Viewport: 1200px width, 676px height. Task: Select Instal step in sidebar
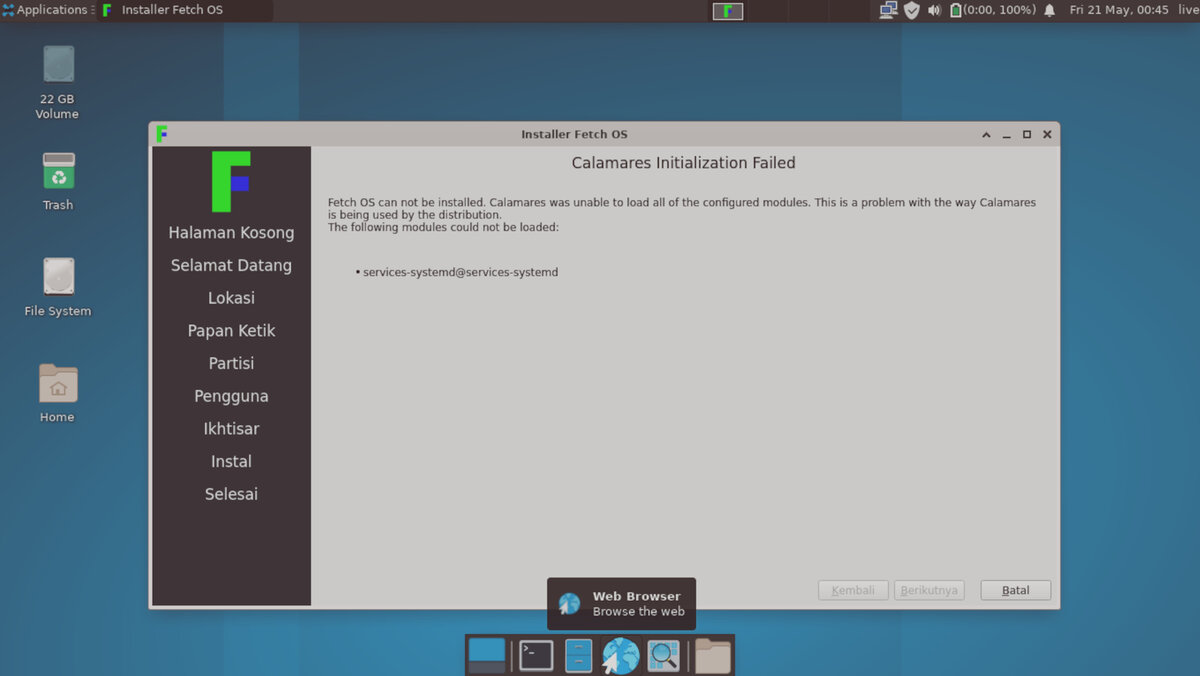(x=231, y=461)
